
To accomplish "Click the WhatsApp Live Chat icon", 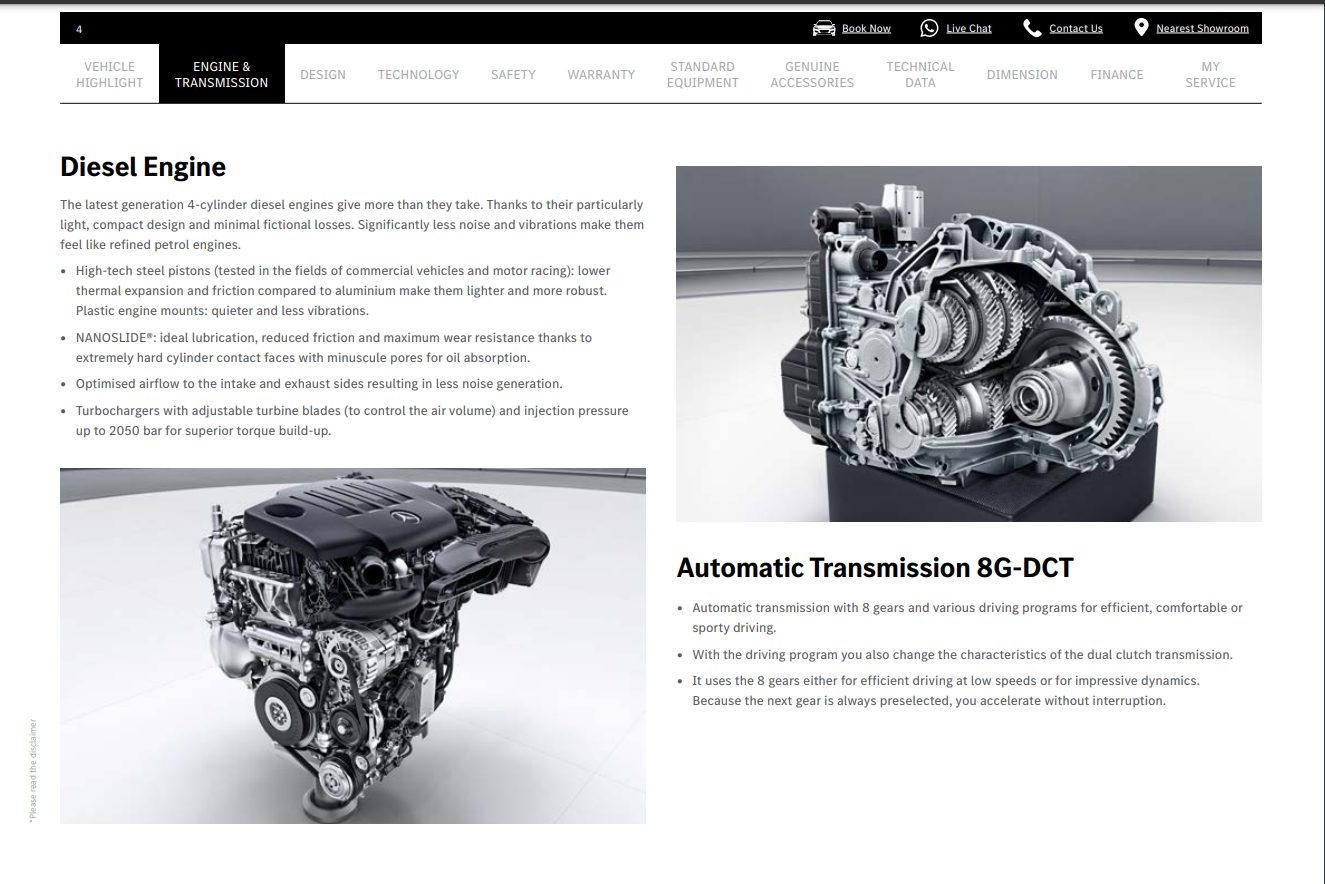I will click(929, 28).
